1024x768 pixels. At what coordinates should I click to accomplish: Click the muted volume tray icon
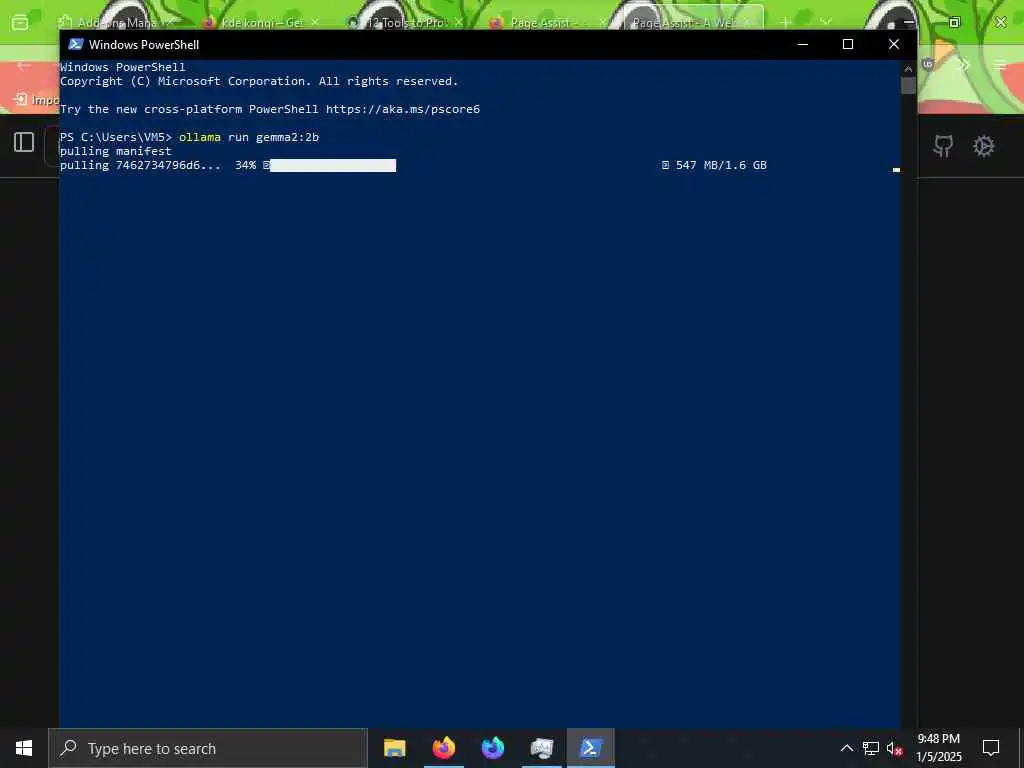[894, 748]
